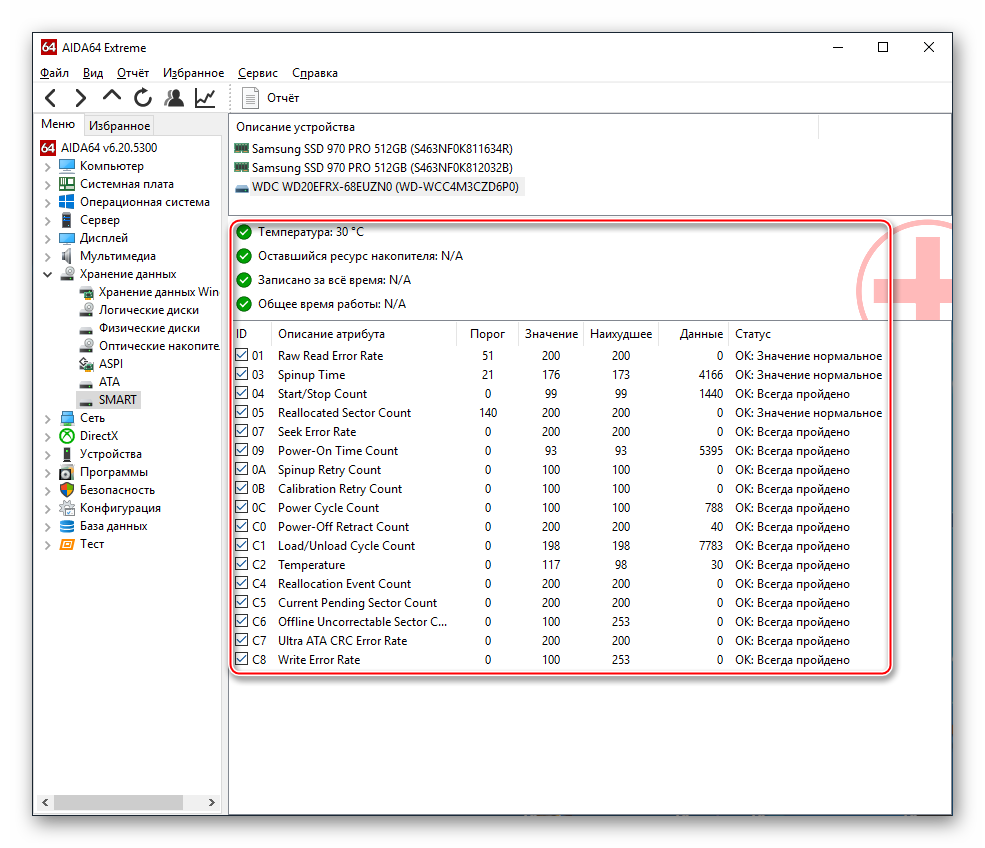Switch to the Избранное tab
Image resolution: width=985 pixels, height=848 pixels.
[119, 126]
